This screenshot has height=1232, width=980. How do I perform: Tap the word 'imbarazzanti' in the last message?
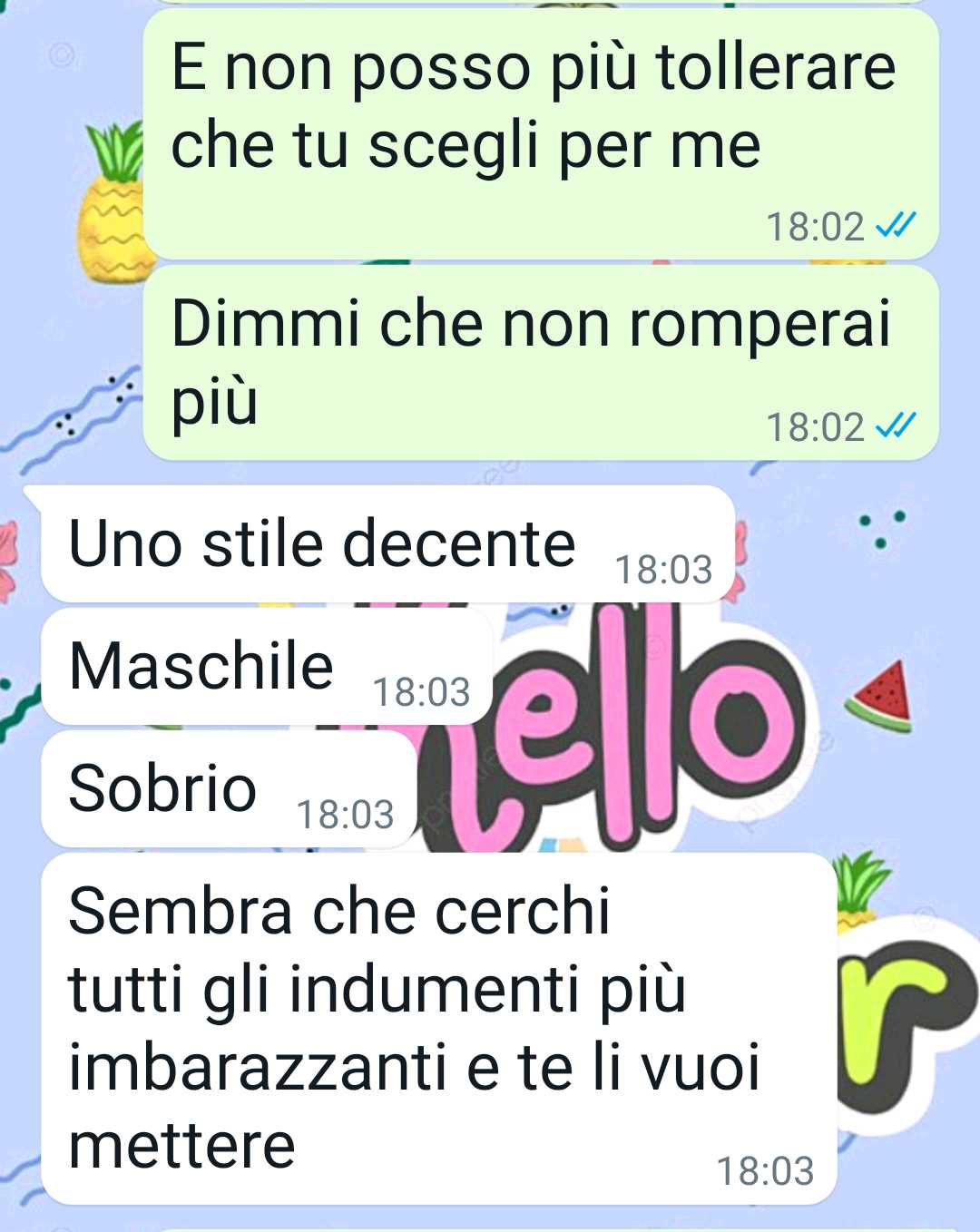(258, 1067)
